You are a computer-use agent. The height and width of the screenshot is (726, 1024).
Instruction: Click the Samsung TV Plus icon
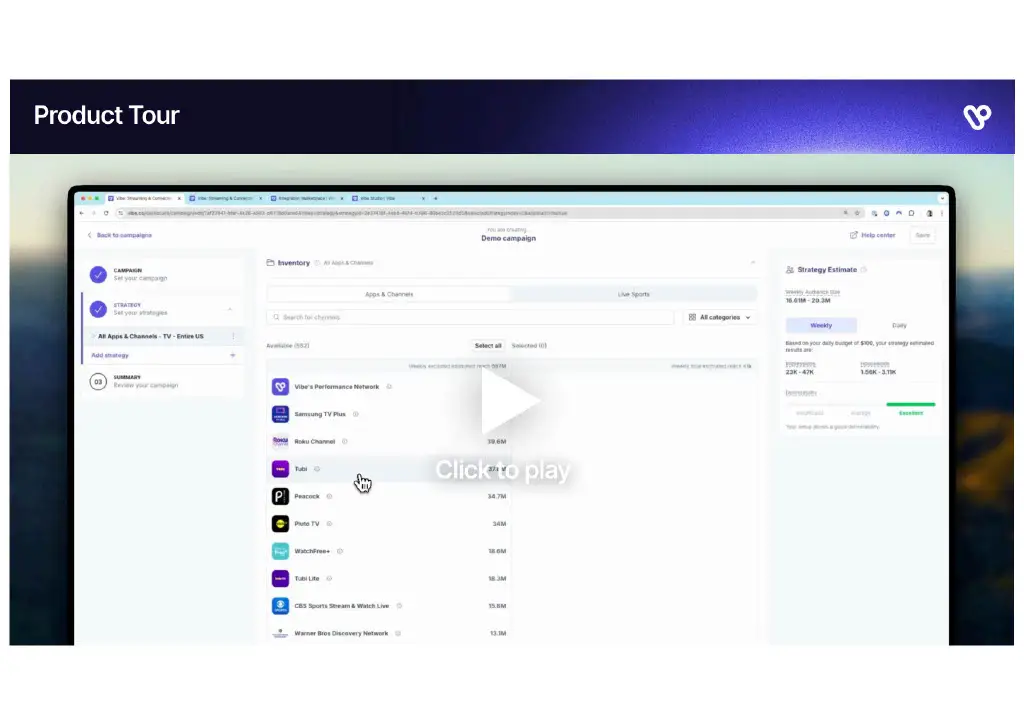(x=280, y=414)
